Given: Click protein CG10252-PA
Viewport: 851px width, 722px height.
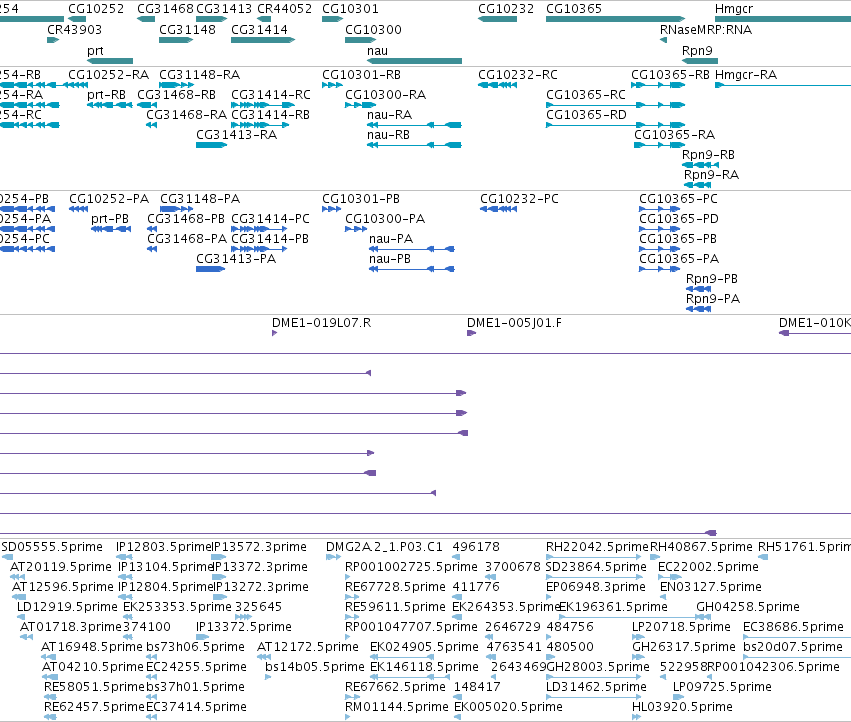Looking at the screenshot, I should point(109,199).
